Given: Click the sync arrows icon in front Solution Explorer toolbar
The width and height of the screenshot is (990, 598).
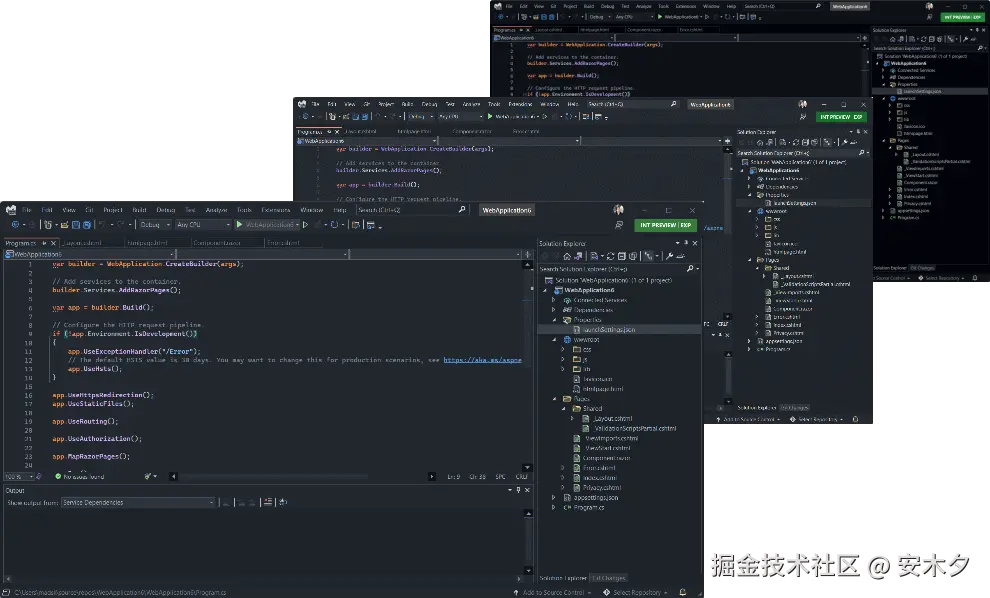Looking at the screenshot, I should click(611, 256).
